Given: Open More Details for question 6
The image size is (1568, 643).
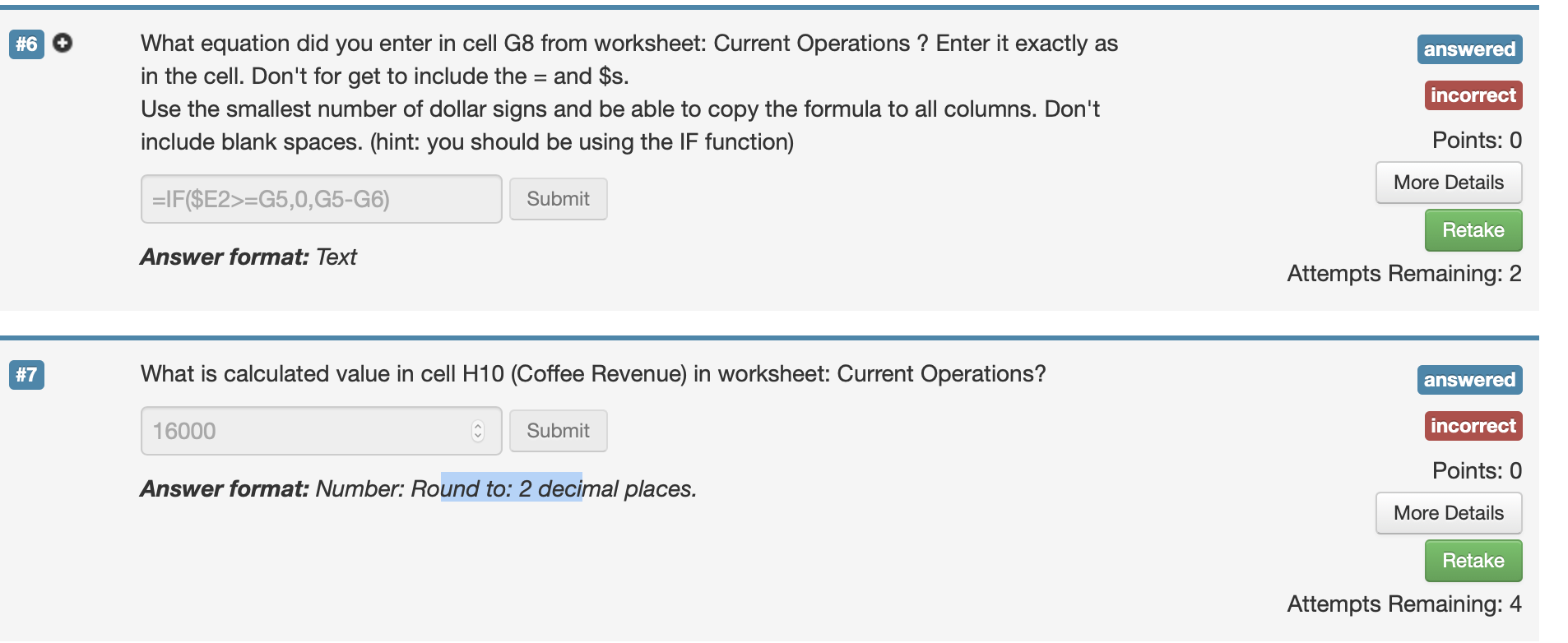Looking at the screenshot, I should [1448, 183].
